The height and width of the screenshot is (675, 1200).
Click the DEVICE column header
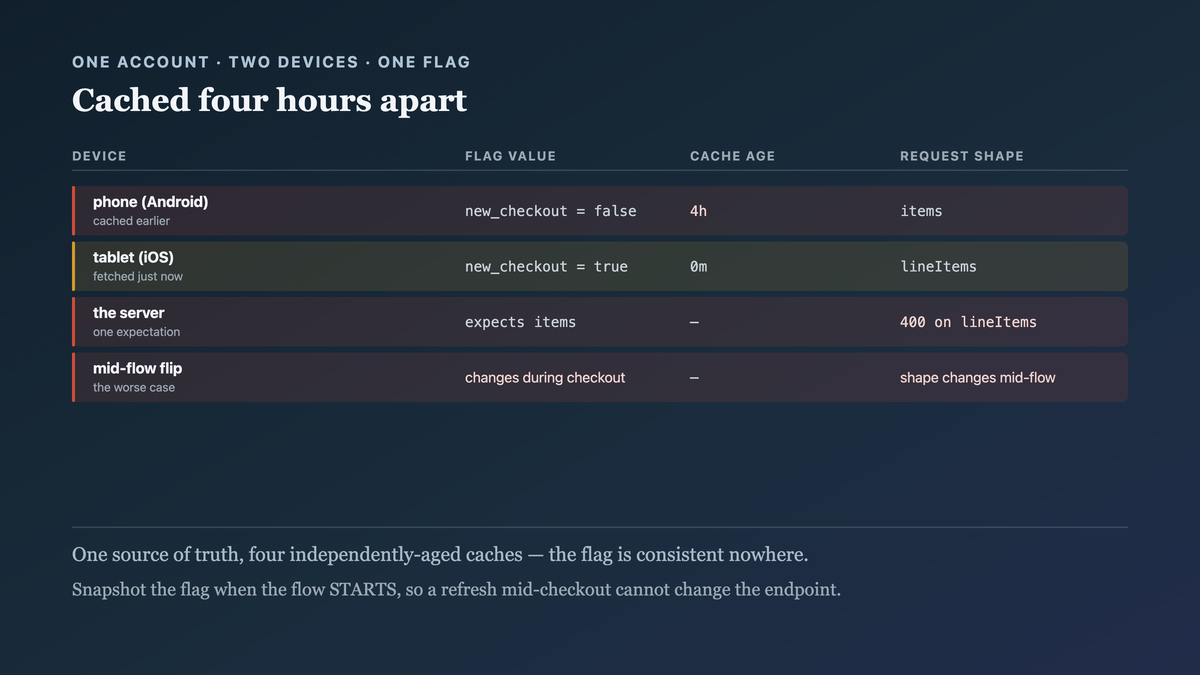[99, 156]
